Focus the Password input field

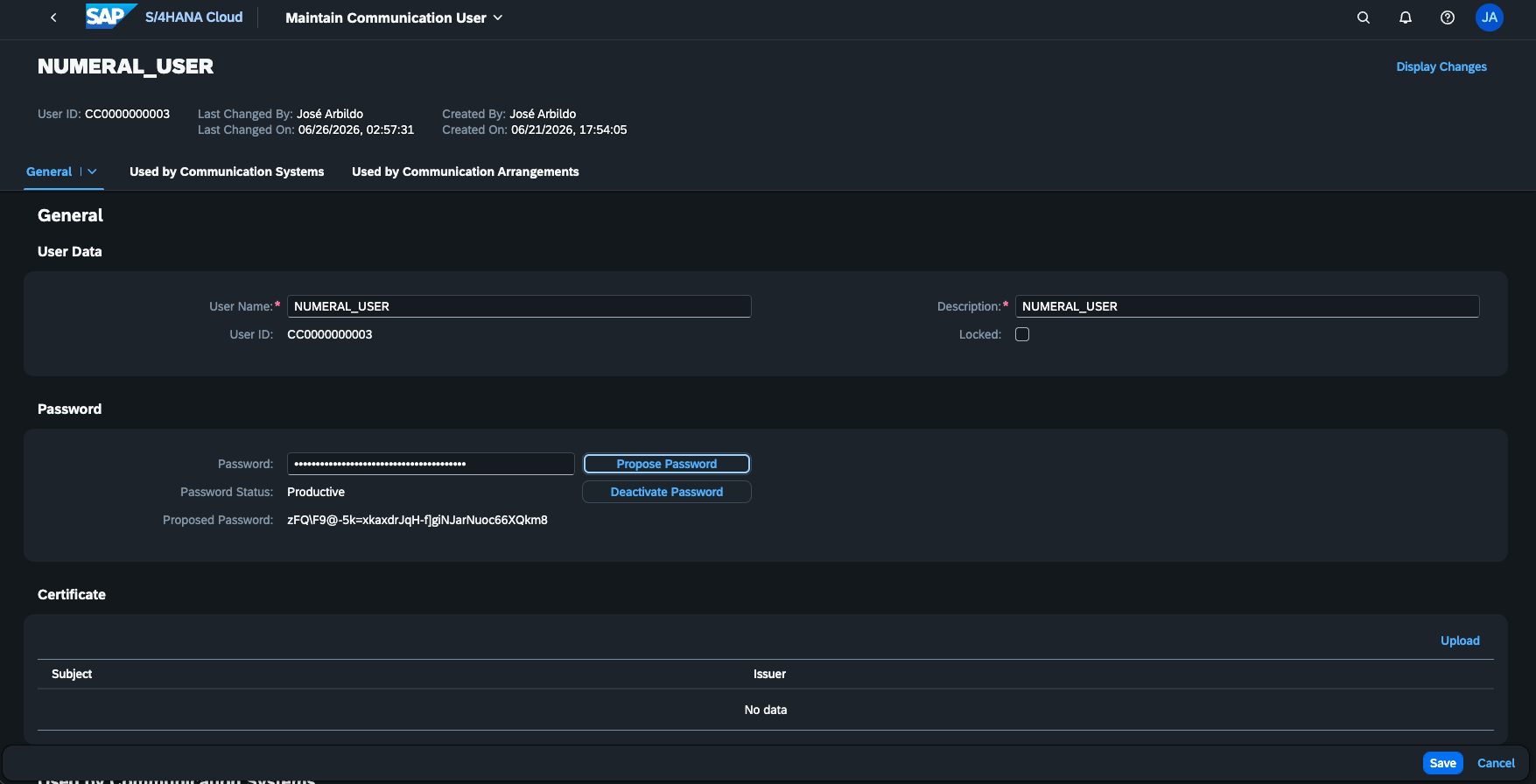tap(431, 464)
